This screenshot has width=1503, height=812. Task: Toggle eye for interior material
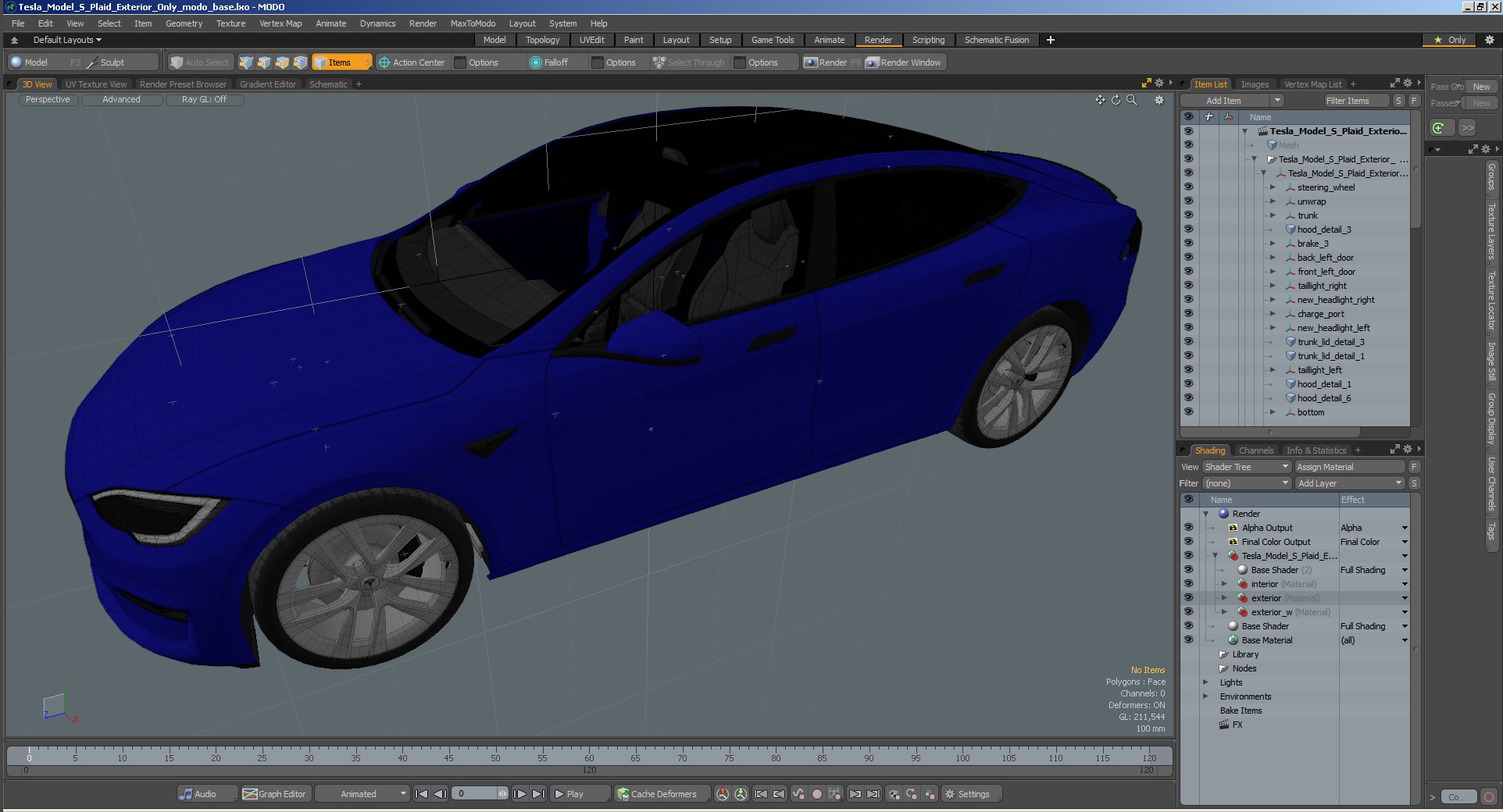[x=1188, y=584]
